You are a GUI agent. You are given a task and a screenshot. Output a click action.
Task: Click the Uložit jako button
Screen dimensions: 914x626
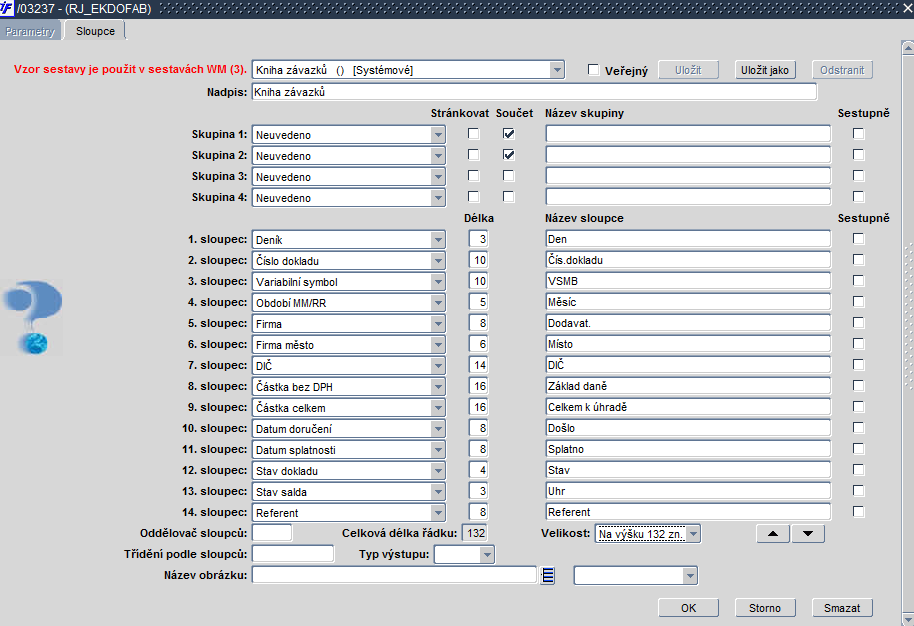(x=765, y=70)
